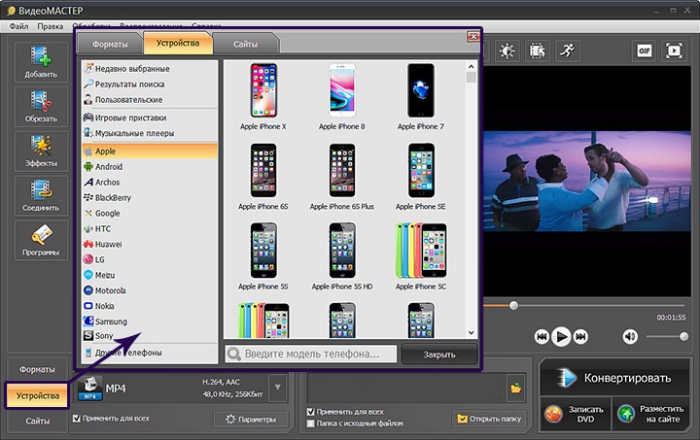Click the fullscreen snapshot icon
The image size is (700, 440).
[674, 51]
